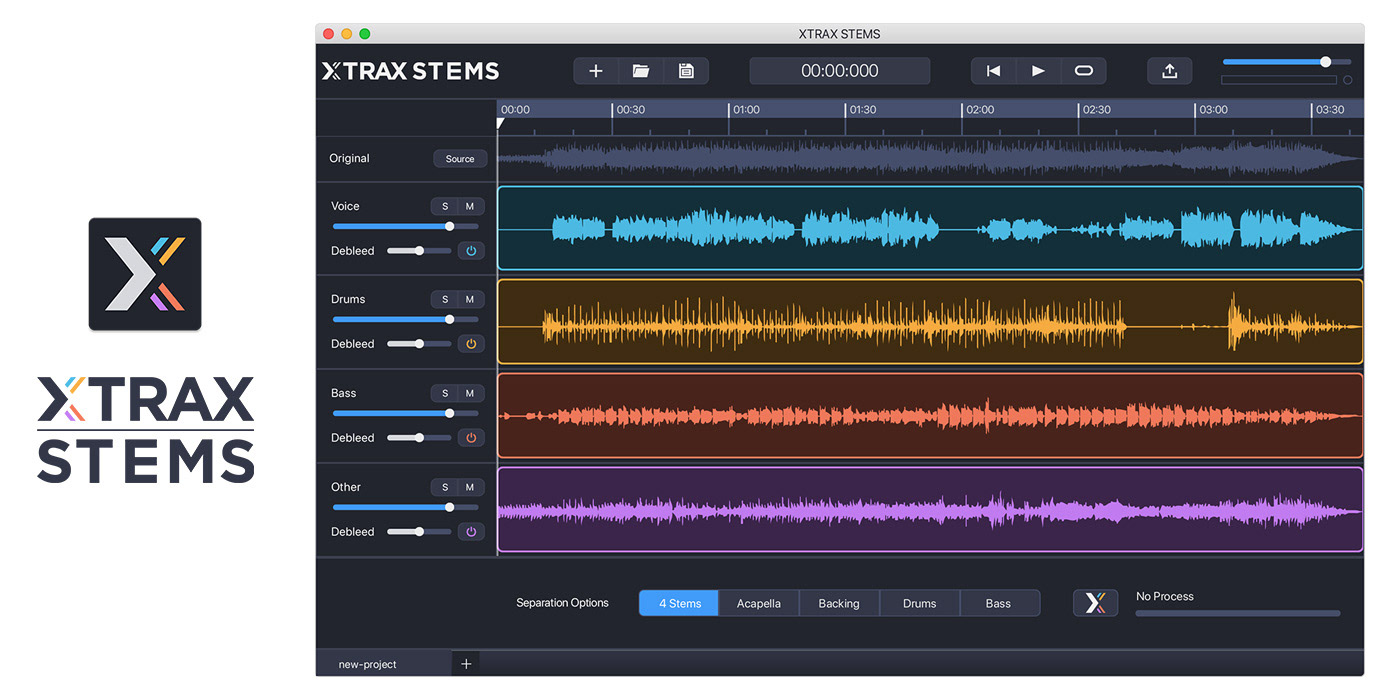Adjust the Drums volume slider
Screen dimensions: 1400x700
405,319
